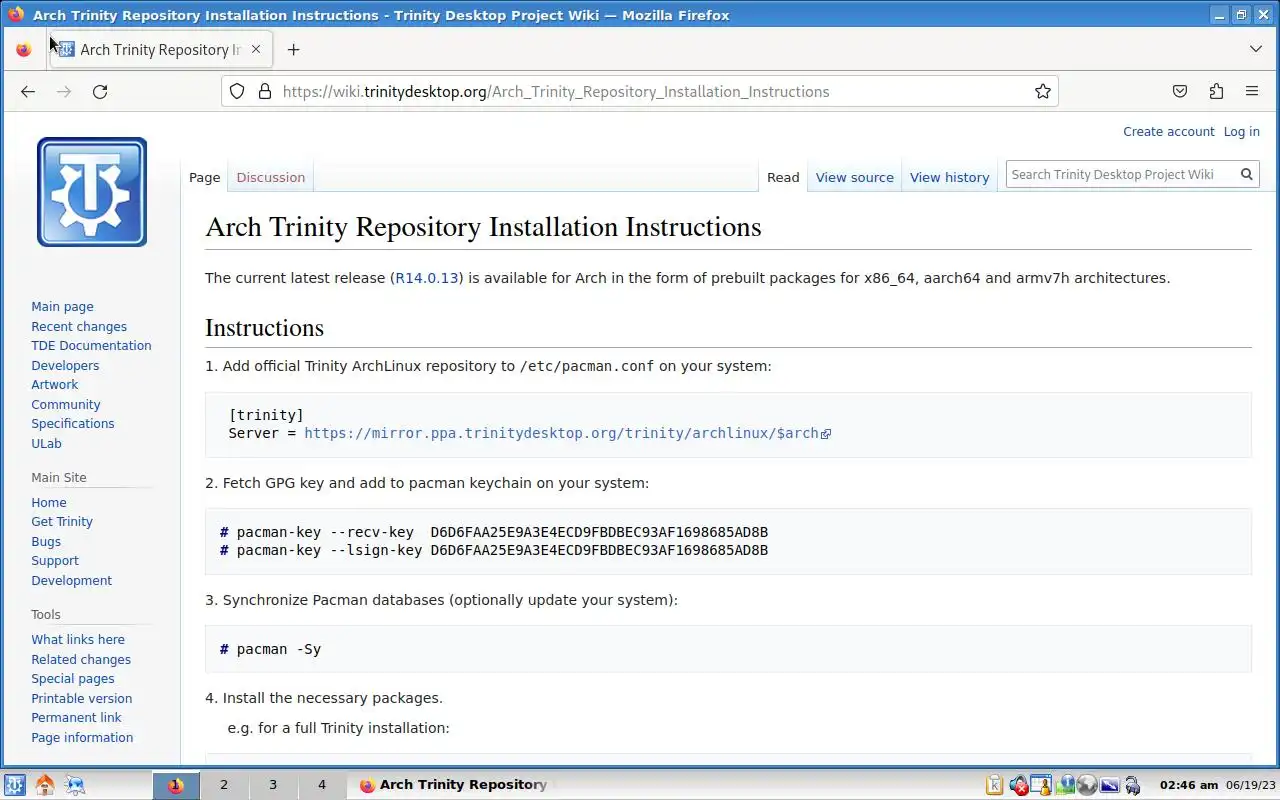The image size is (1280, 800).
Task: Open a new browser tab
Action: [x=293, y=49]
